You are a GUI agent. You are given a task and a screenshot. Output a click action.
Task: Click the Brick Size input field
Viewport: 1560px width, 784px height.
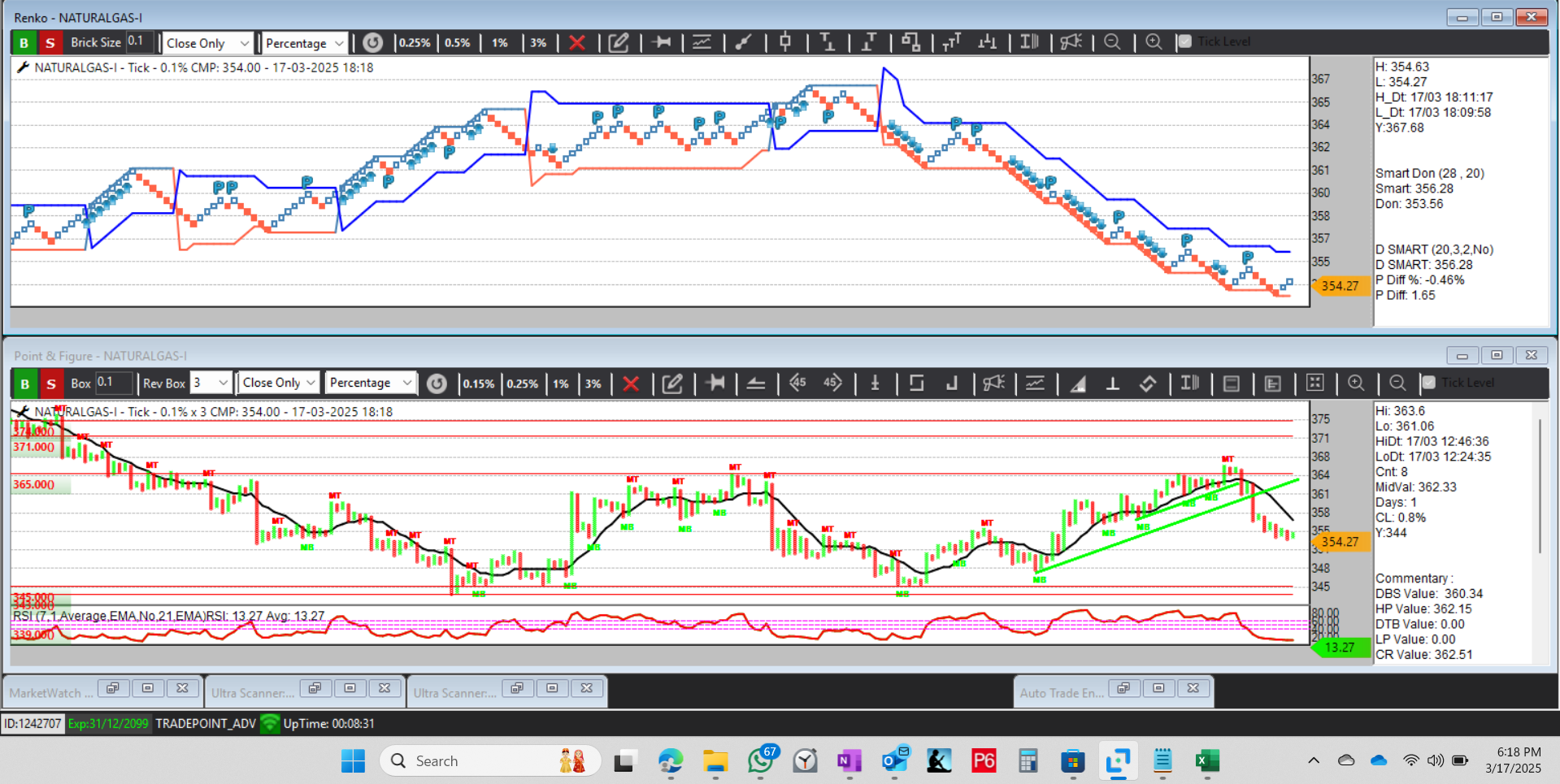138,42
